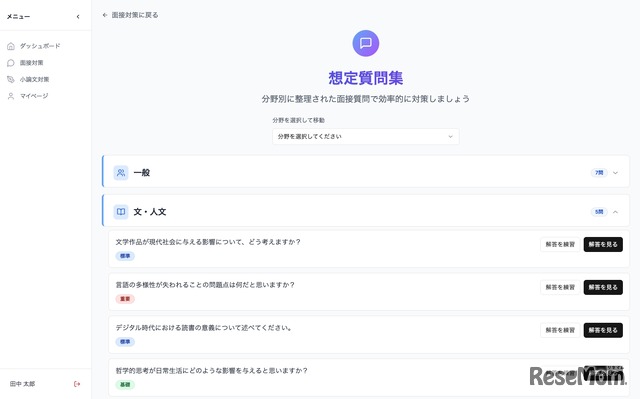Click 解答を練習 for デジタル時代 question
640x399 pixels.
pyautogui.click(x=560, y=330)
